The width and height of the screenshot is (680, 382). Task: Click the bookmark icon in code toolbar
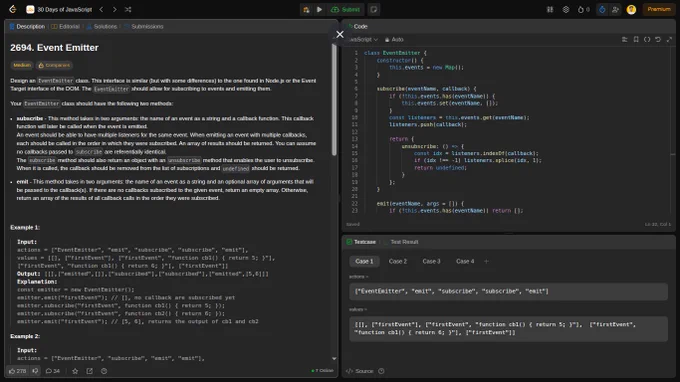point(636,39)
